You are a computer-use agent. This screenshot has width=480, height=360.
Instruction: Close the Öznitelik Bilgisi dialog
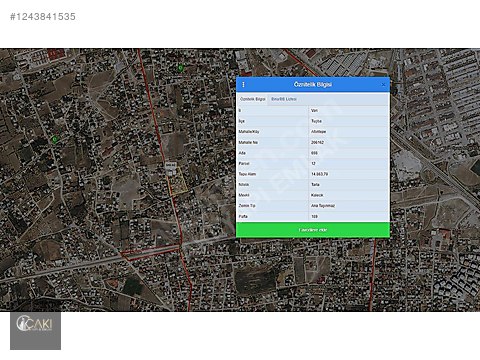(x=383, y=85)
